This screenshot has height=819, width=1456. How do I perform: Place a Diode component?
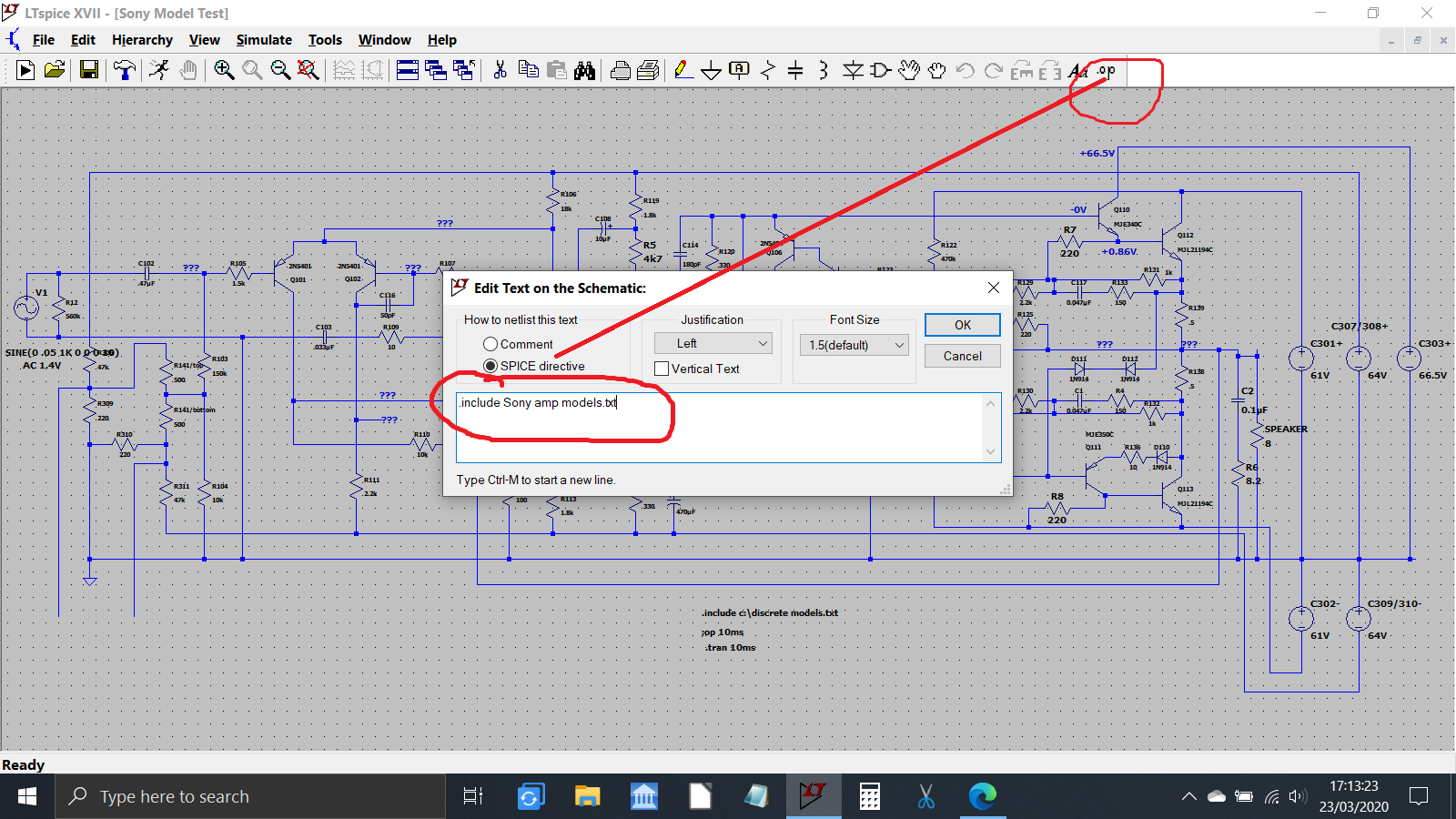pos(853,70)
